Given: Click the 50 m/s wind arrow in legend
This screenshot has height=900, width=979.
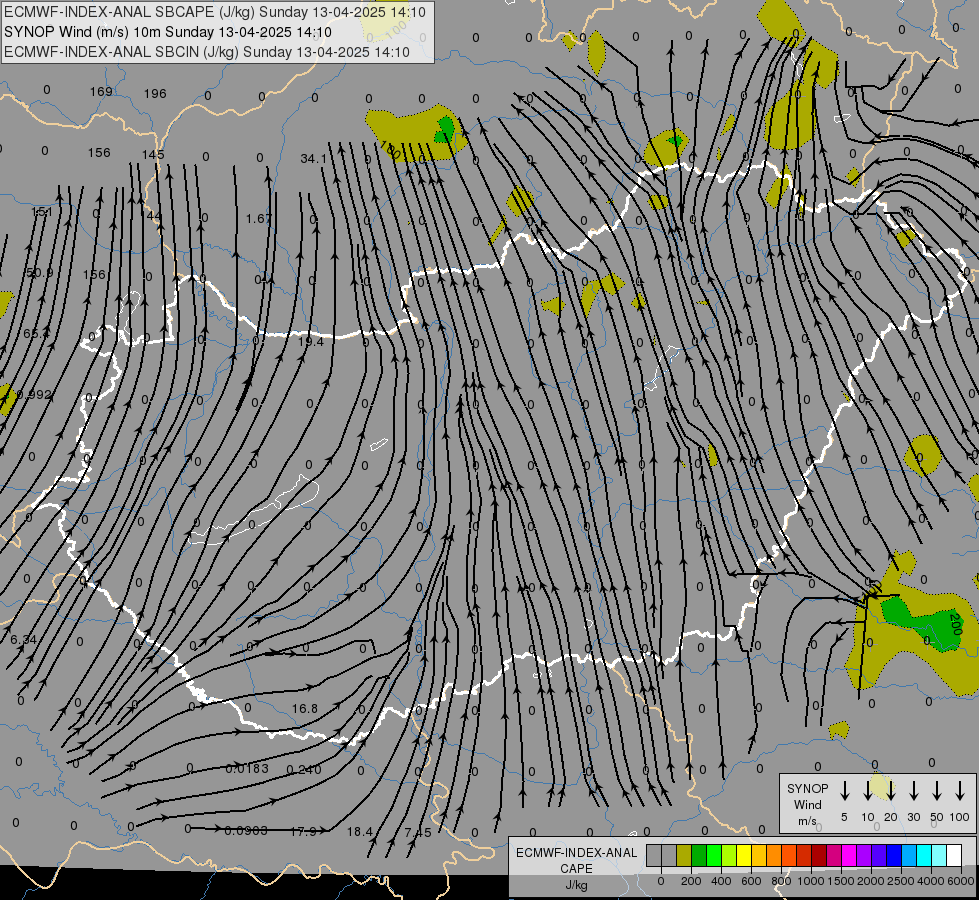Looking at the screenshot, I should point(937,791).
